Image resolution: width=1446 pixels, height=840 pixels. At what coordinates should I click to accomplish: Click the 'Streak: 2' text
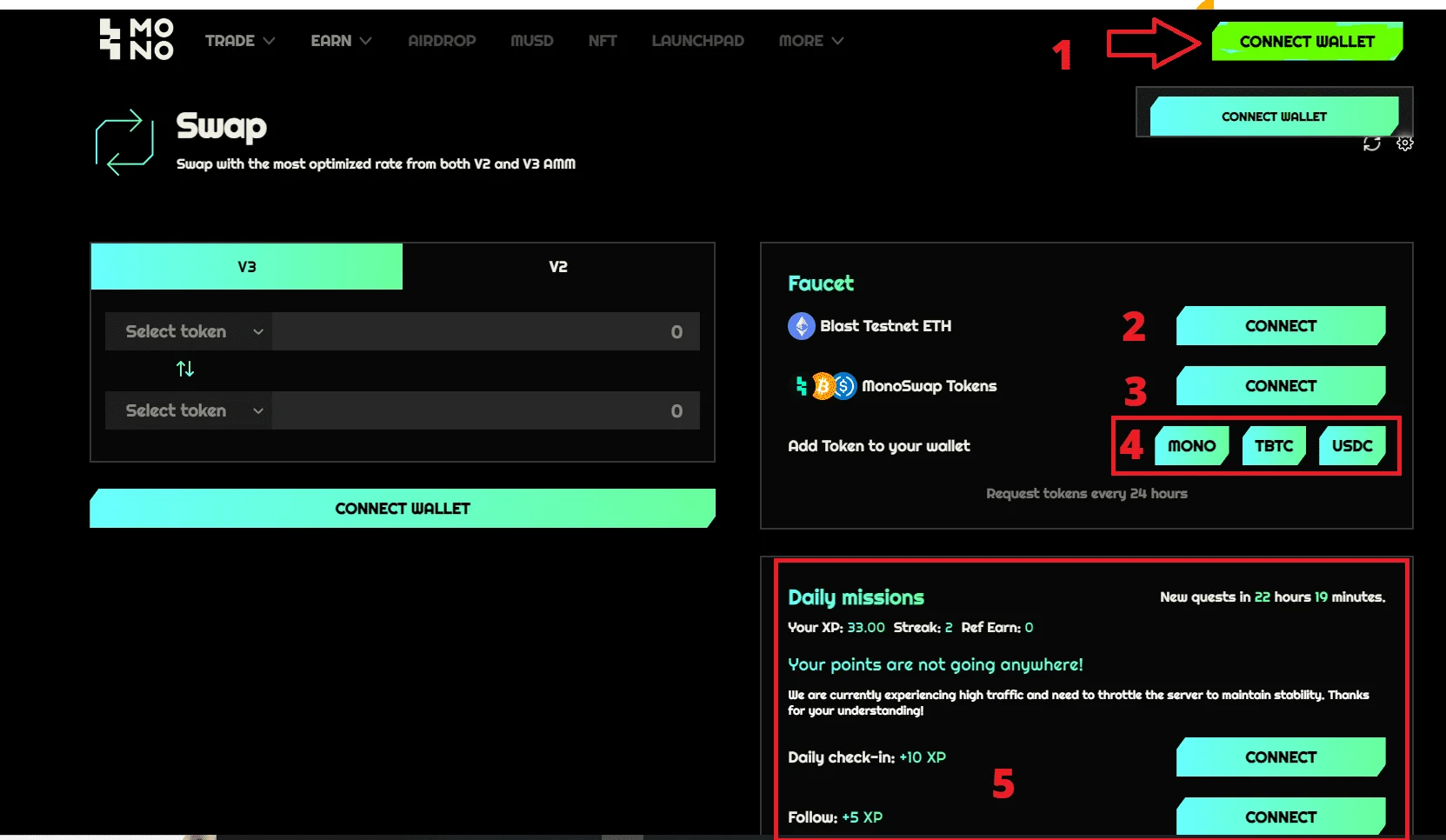[923, 628]
